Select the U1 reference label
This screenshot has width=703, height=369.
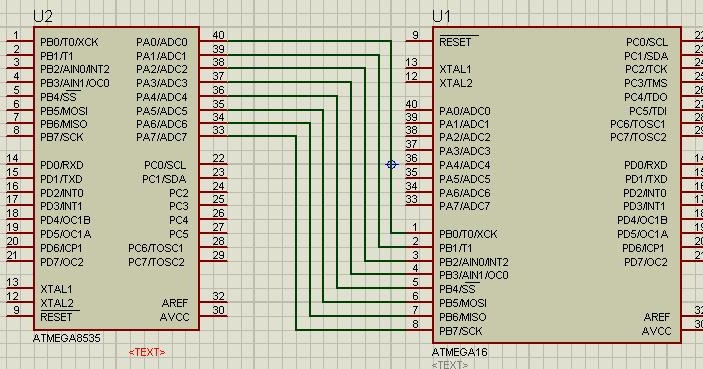(441, 16)
